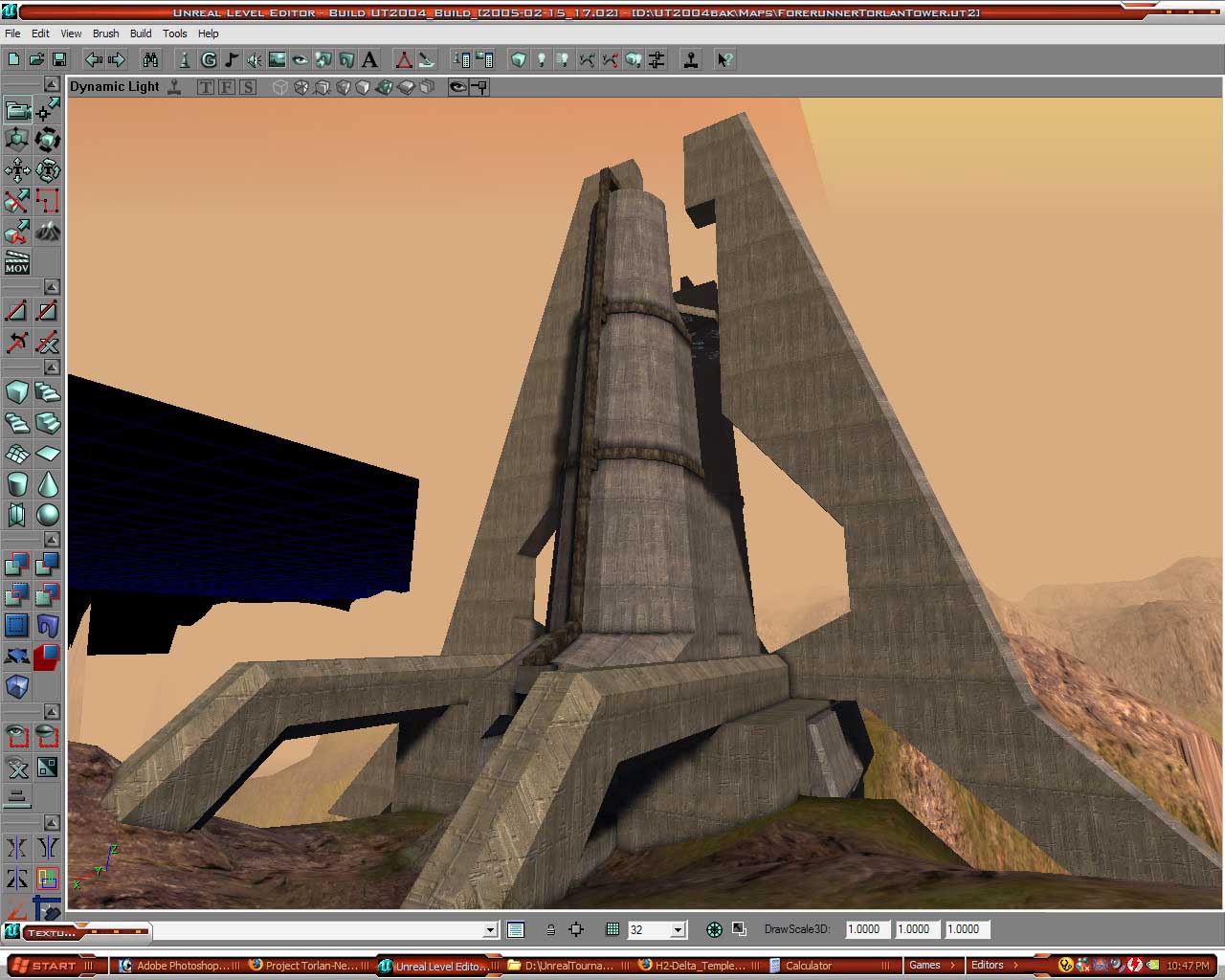
Task: Open actor search with the binoculars icon
Action: (x=151, y=59)
